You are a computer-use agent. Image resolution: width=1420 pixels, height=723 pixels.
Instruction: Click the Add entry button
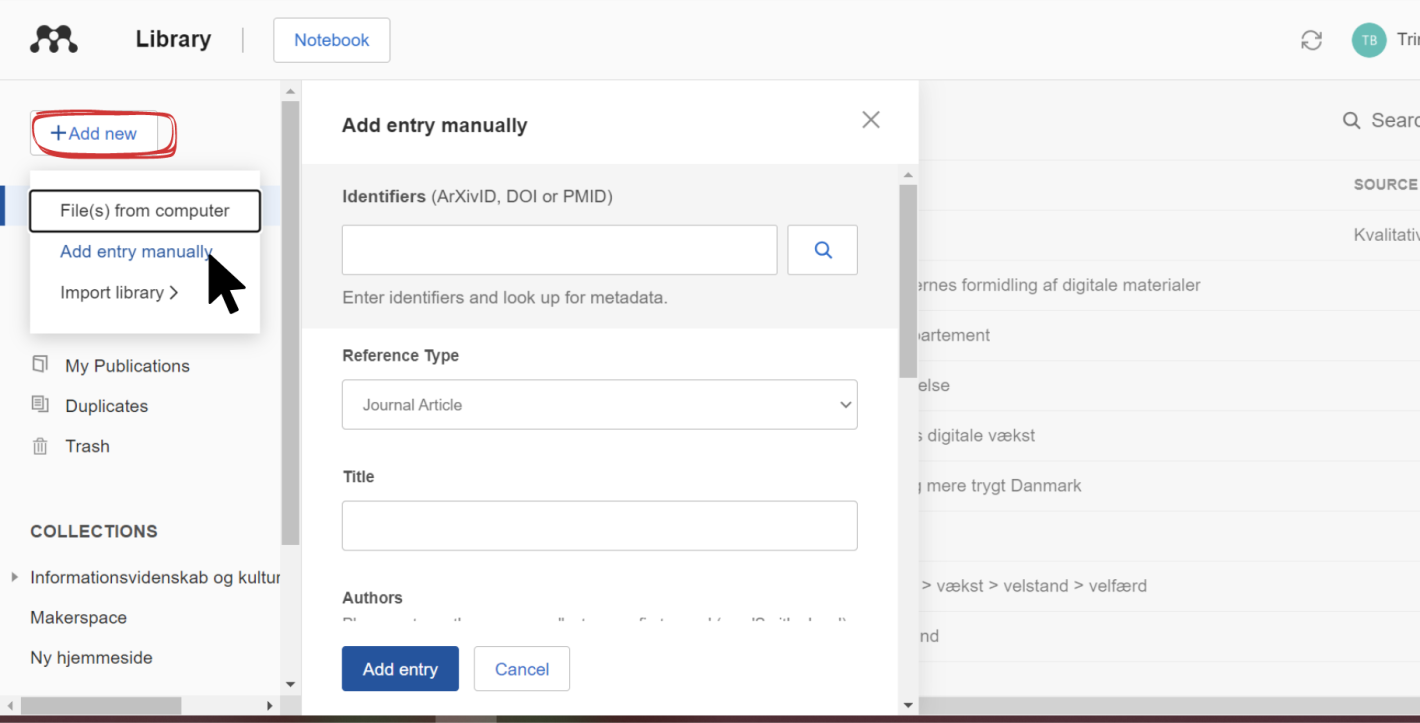(400, 669)
